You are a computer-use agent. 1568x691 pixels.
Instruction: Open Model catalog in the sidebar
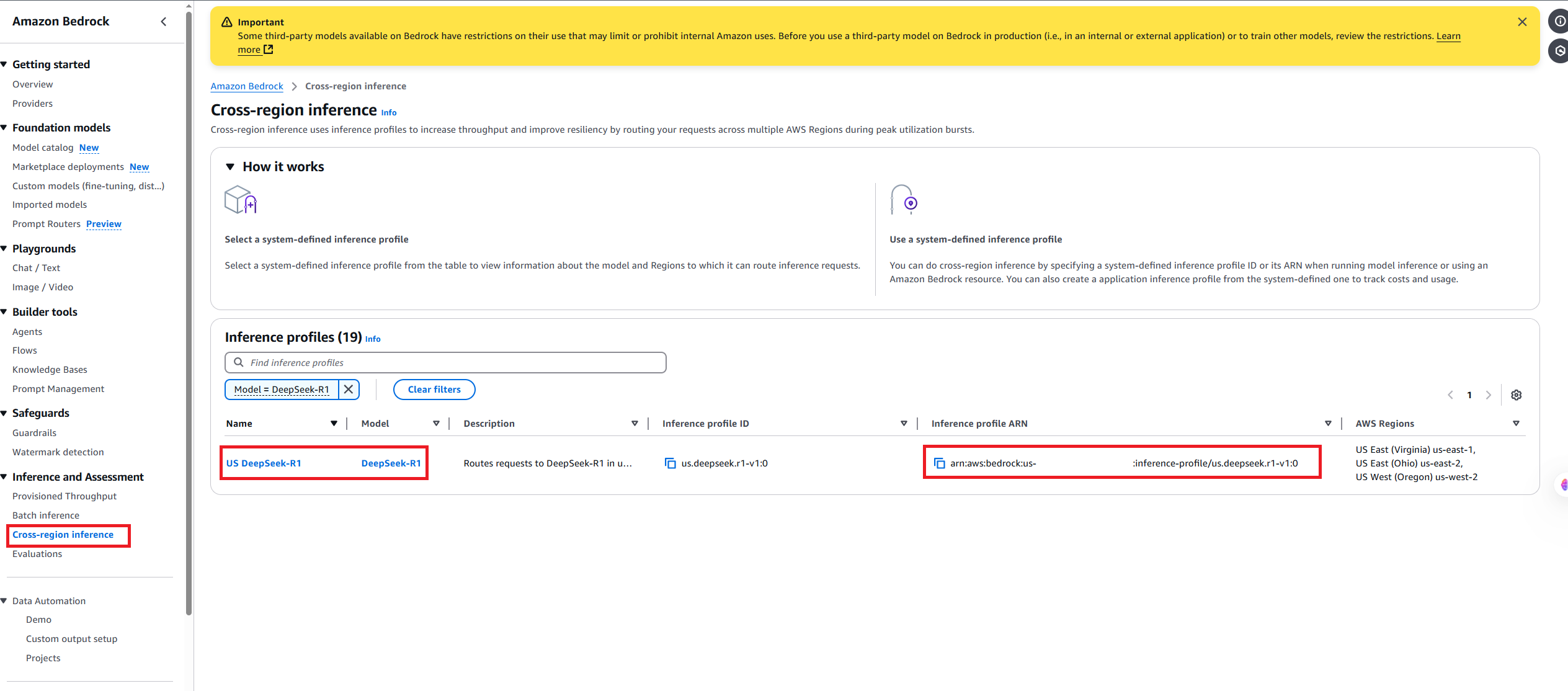point(43,148)
